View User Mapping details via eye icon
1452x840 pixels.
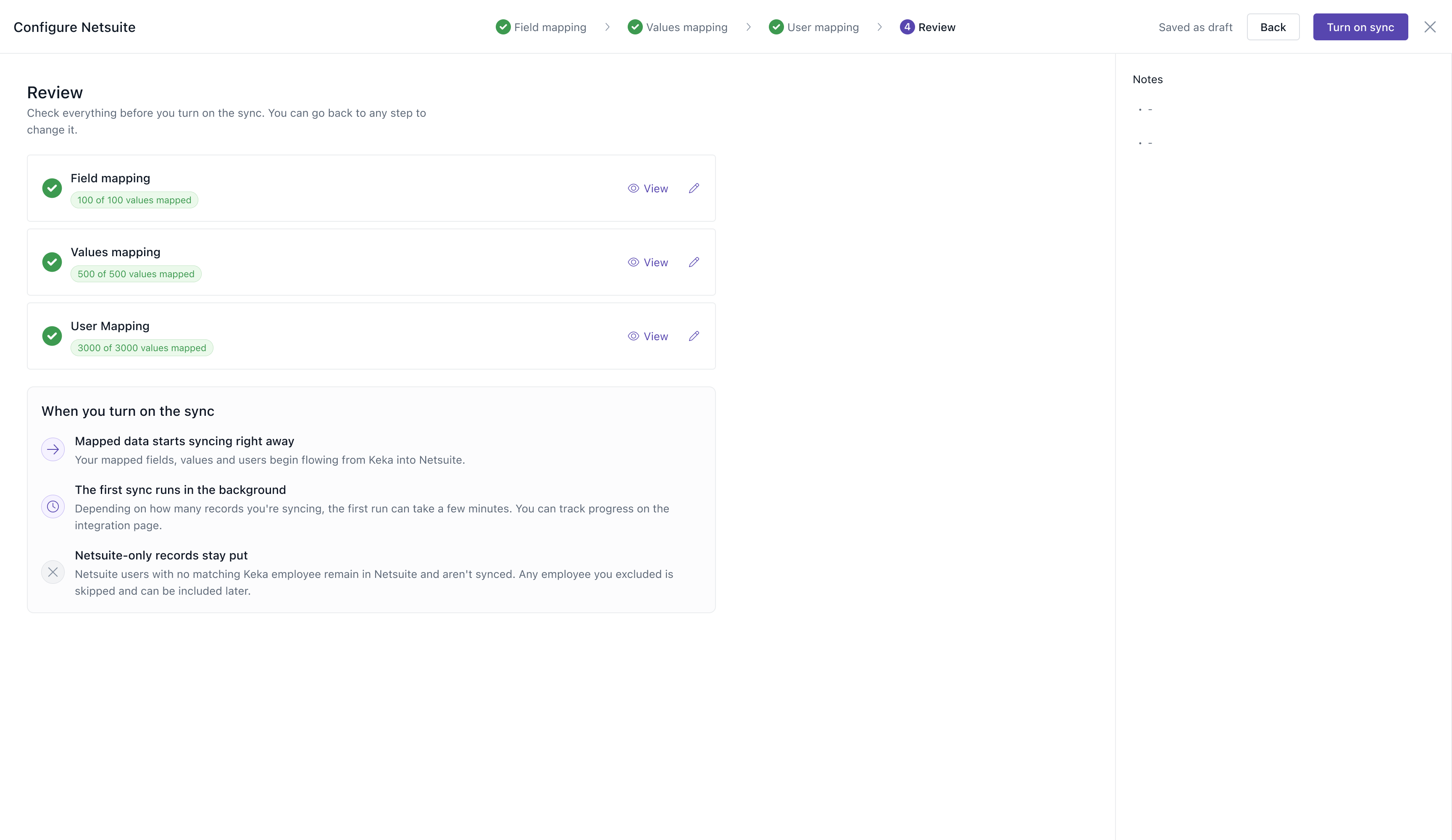(x=633, y=336)
